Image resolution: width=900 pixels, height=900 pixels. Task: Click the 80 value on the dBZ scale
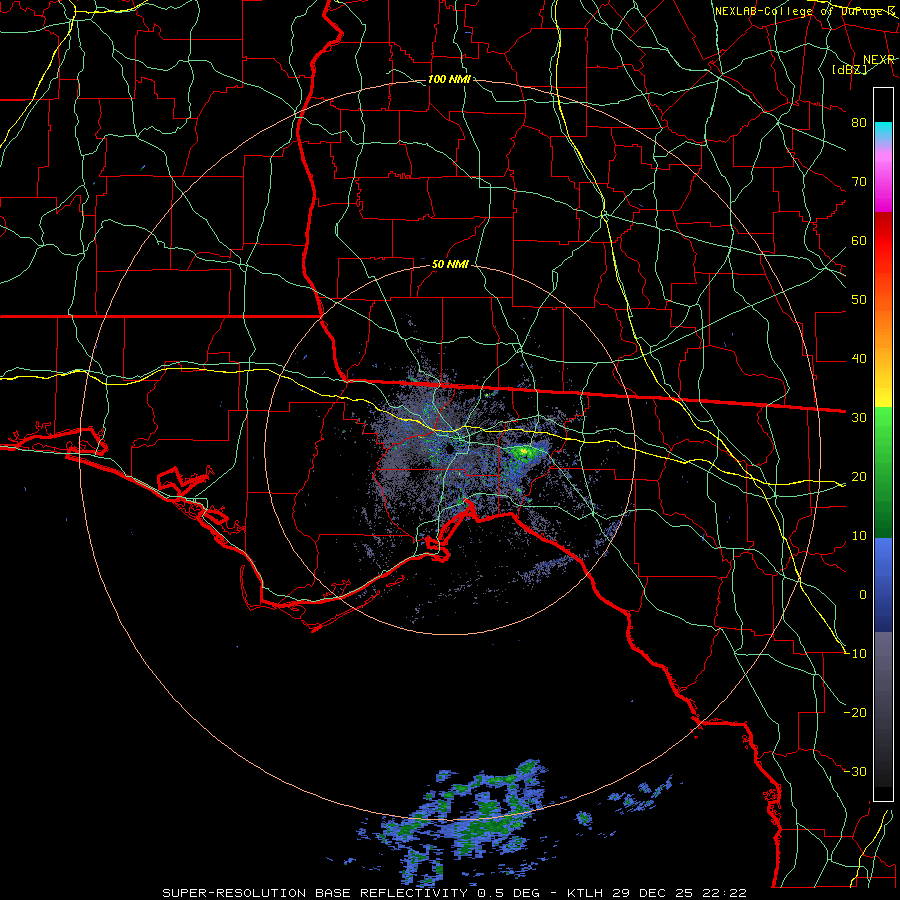859,122
